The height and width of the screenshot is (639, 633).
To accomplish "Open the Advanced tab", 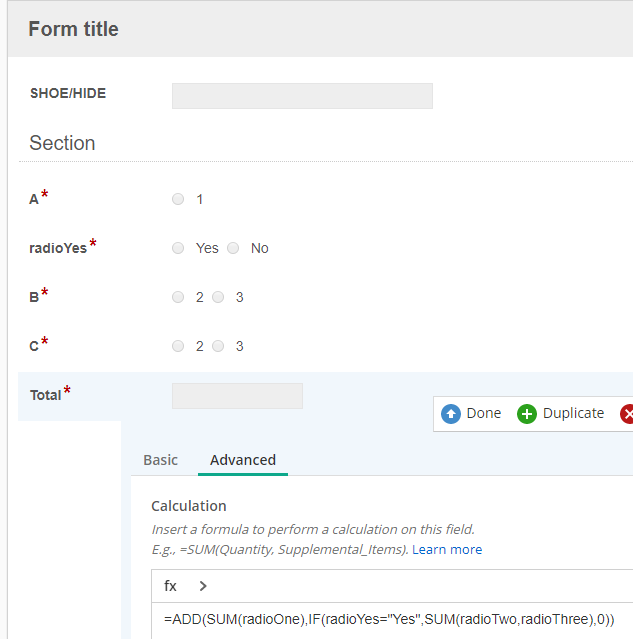I will (243, 460).
